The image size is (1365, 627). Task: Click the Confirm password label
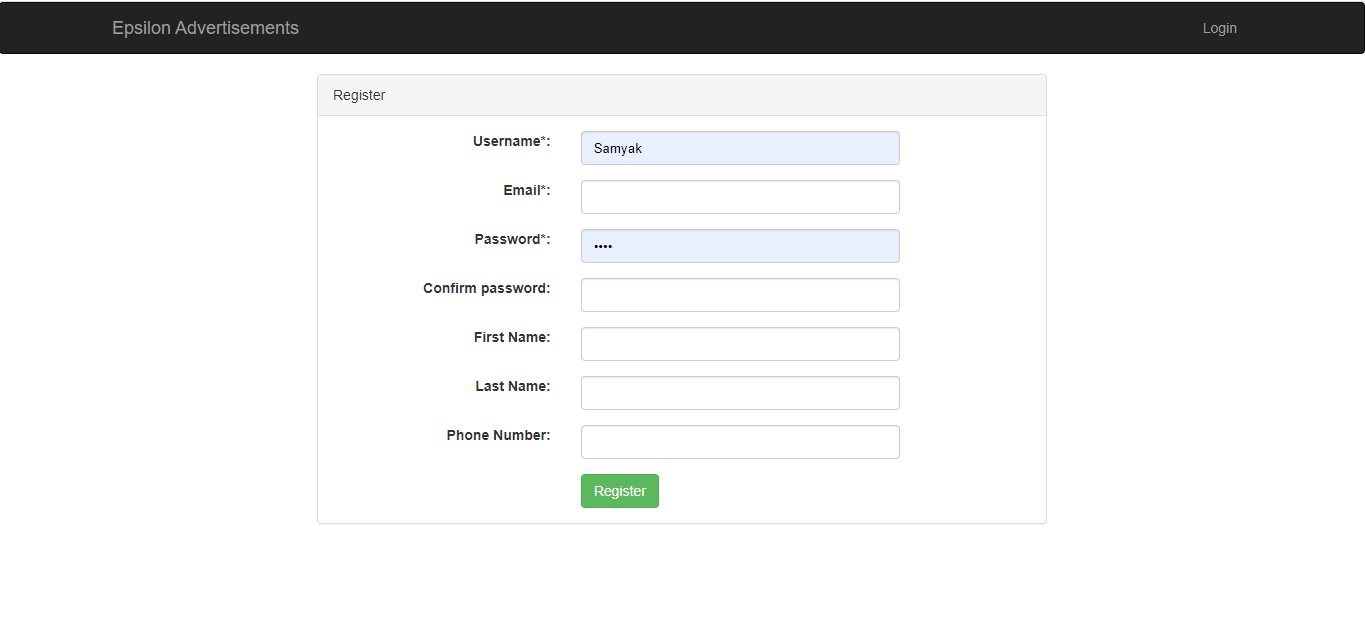[x=486, y=288]
